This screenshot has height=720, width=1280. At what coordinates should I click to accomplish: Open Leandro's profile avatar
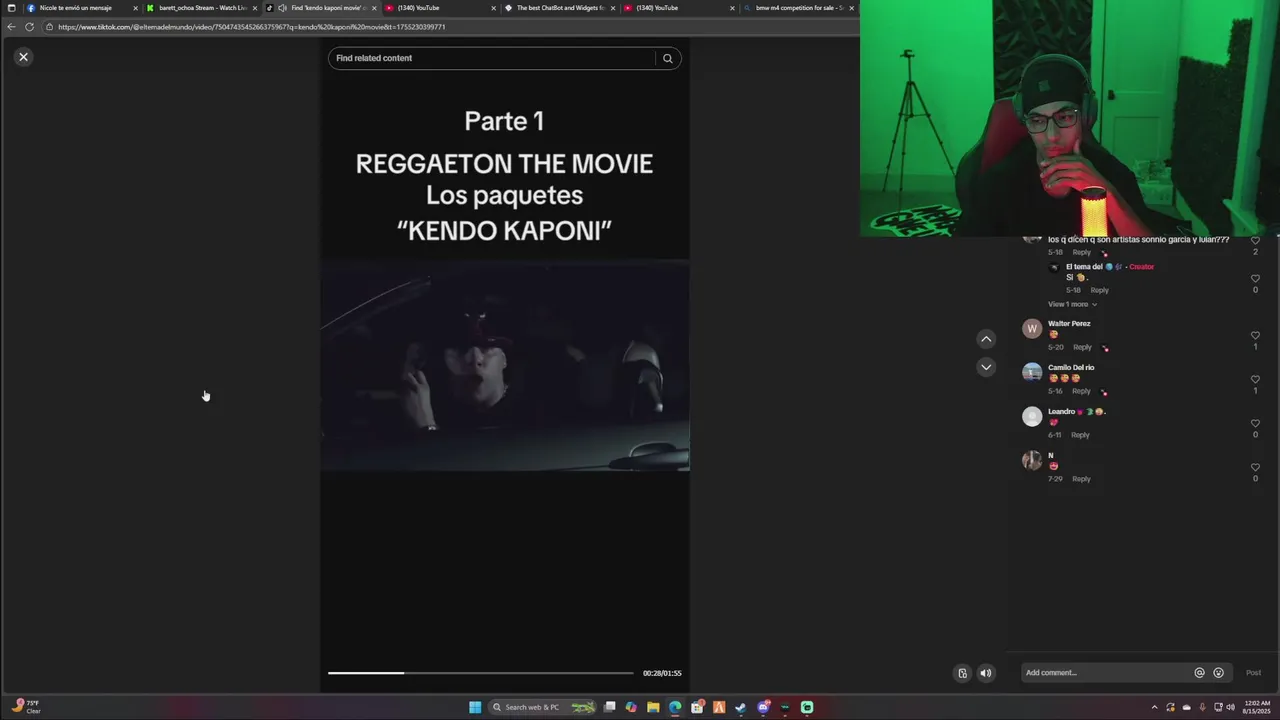(x=1032, y=416)
